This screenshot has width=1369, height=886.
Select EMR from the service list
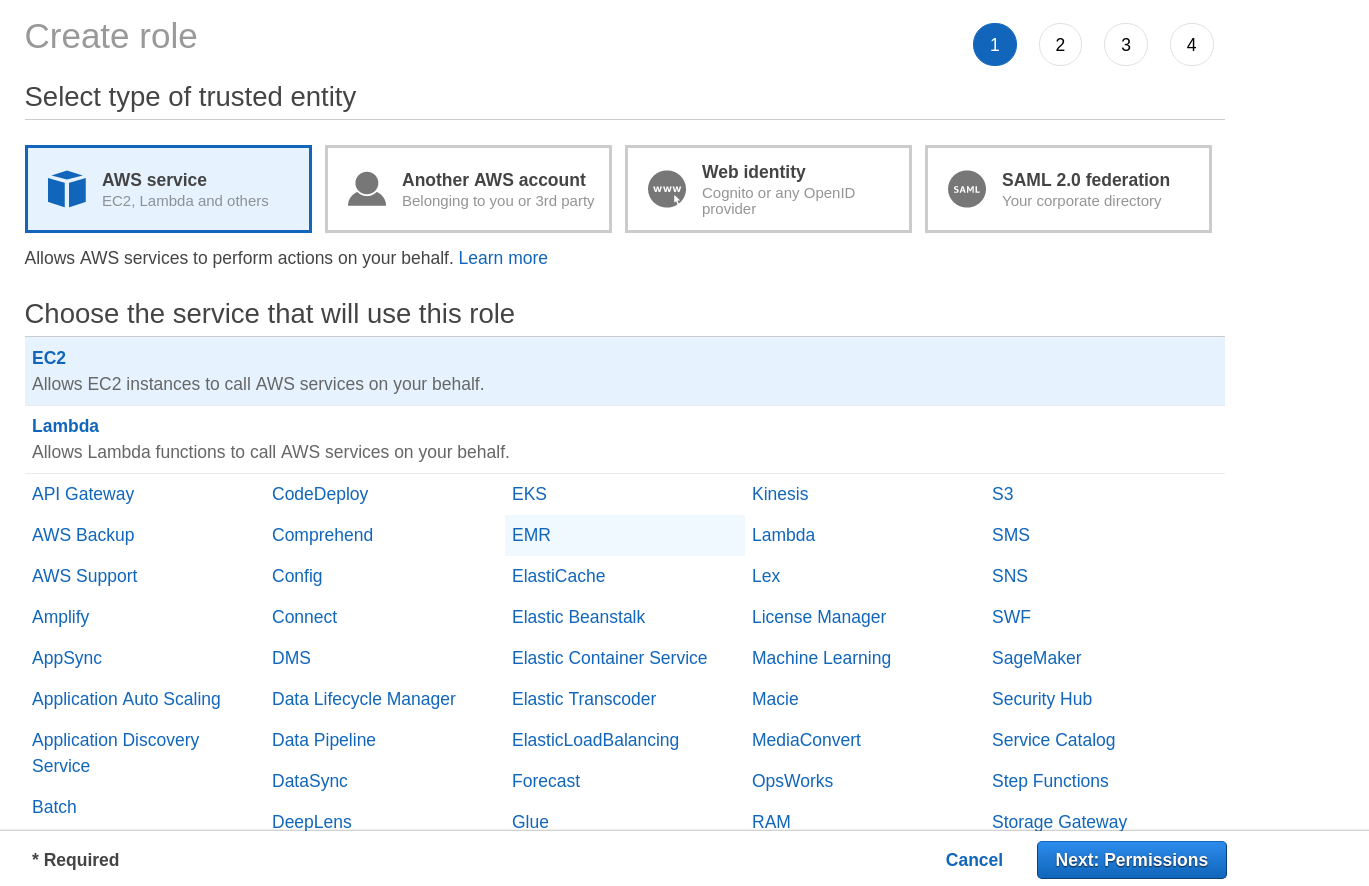click(530, 534)
